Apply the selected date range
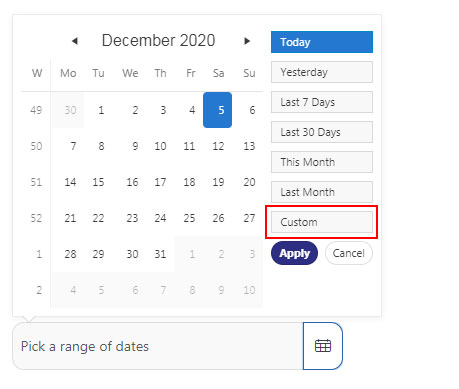Image resolution: width=459 pixels, height=389 pixels. click(x=294, y=253)
